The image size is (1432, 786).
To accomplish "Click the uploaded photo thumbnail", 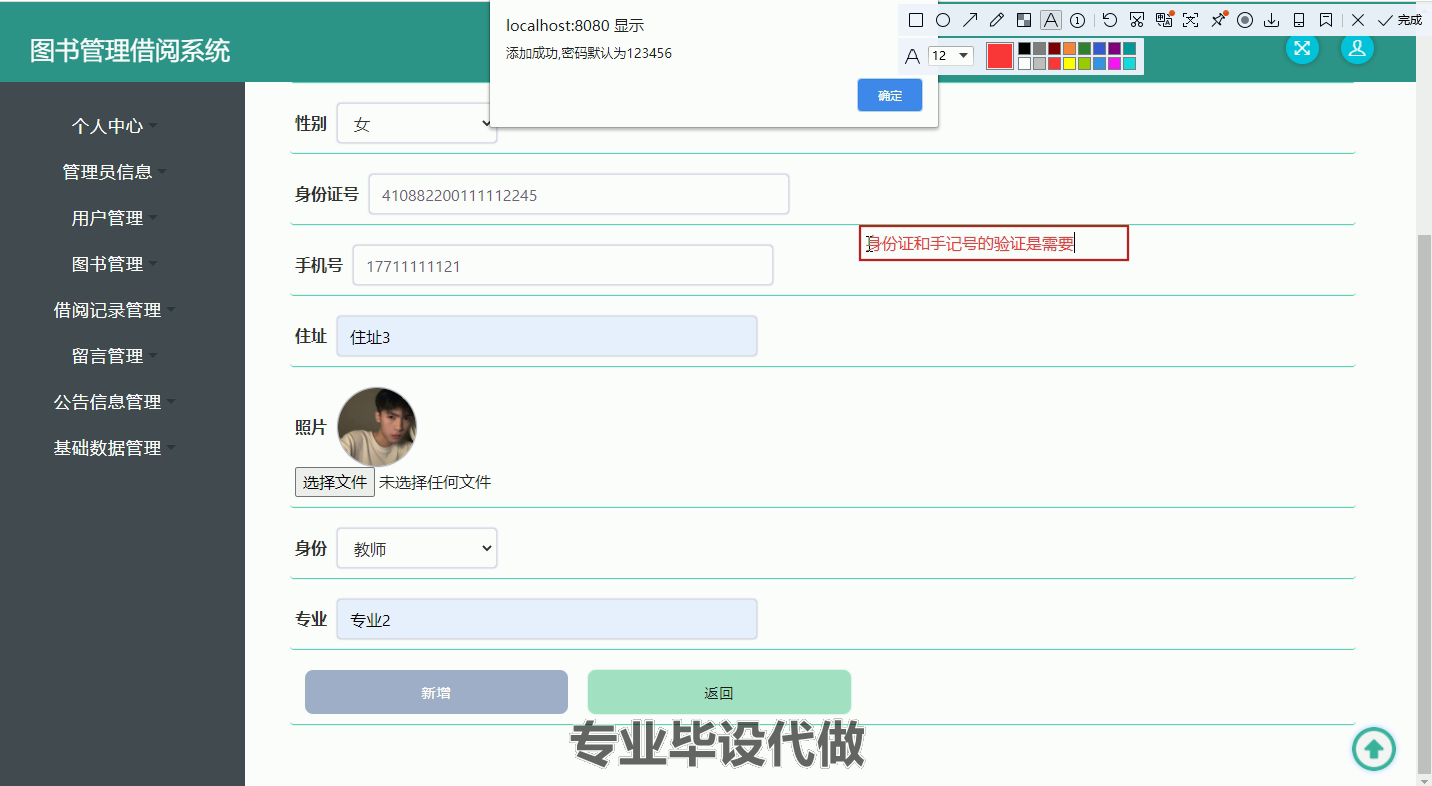I will point(377,427).
